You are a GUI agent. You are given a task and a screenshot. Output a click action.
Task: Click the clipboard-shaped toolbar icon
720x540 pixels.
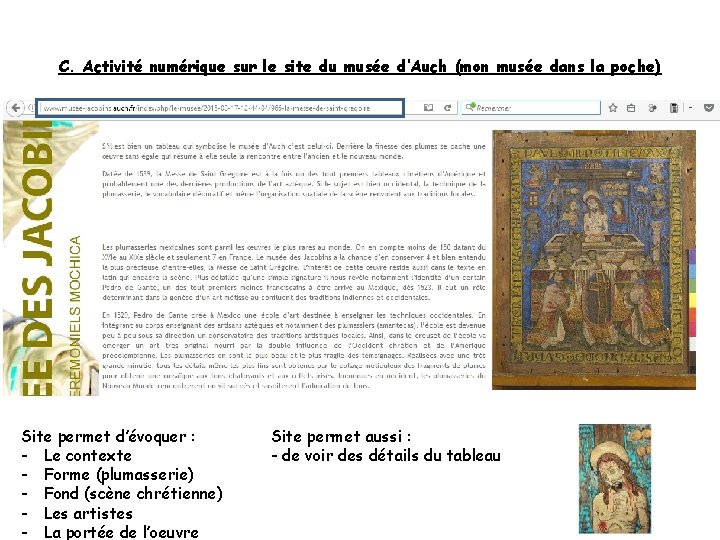pyautogui.click(x=674, y=108)
